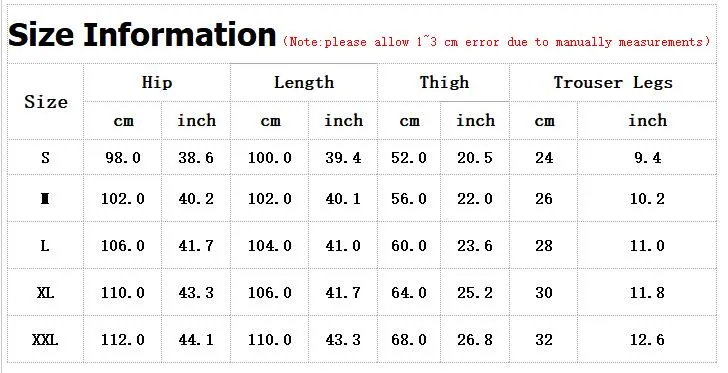
Task: Click the 56.0 thigh cm value
Action: click(409, 199)
